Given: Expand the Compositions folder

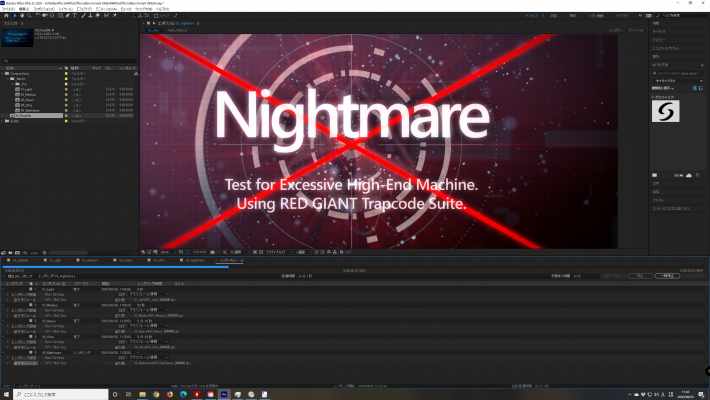Looking at the screenshot, I should point(4,73).
